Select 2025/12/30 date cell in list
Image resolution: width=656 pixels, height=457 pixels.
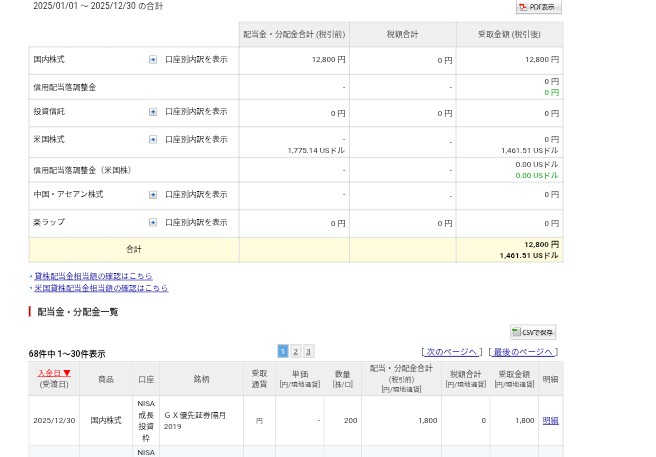(x=54, y=421)
